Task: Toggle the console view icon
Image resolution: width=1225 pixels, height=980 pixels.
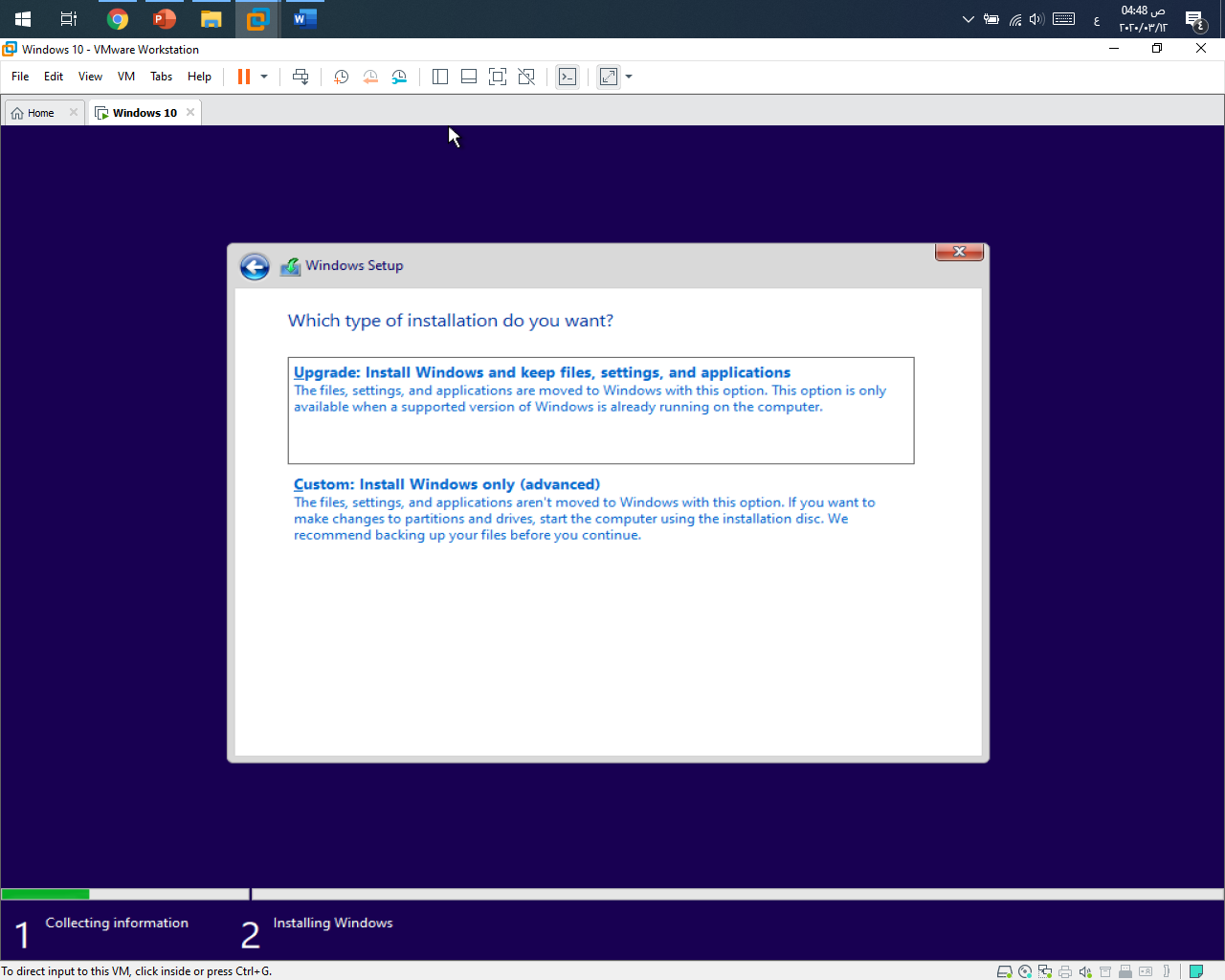Action: 568,77
